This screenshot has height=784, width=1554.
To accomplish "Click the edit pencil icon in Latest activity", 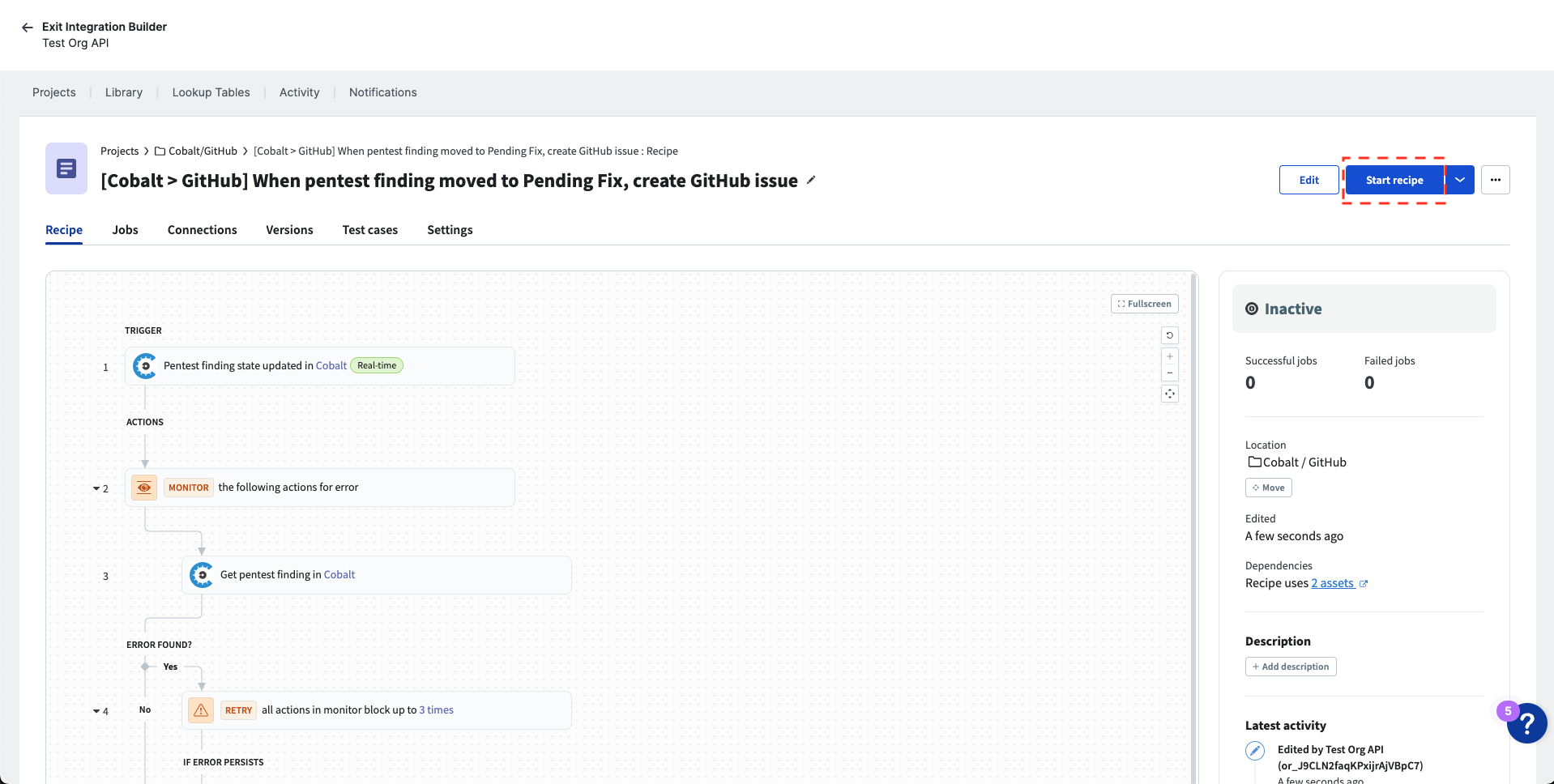I will point(1255,751).
